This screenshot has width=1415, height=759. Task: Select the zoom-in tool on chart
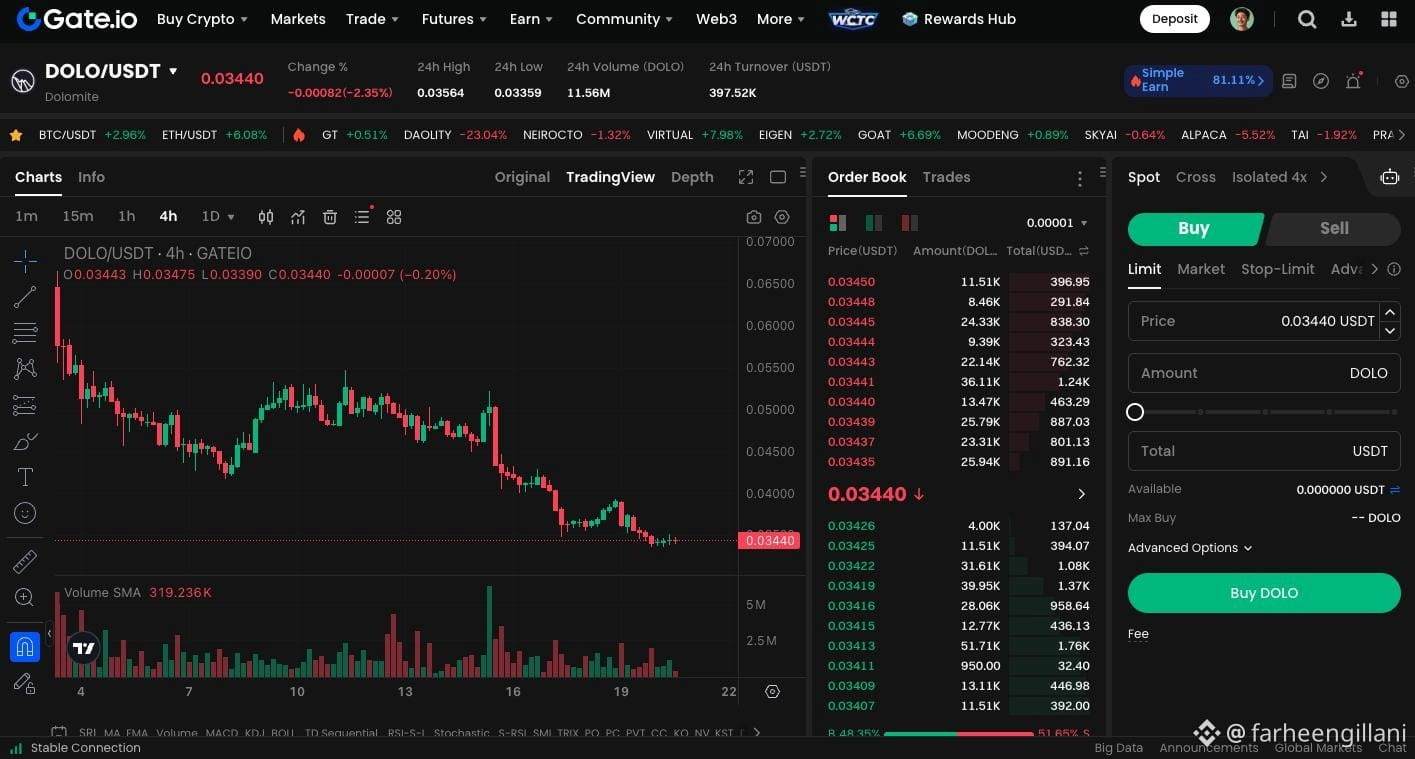pyautogui.click(x=25, y=598)
